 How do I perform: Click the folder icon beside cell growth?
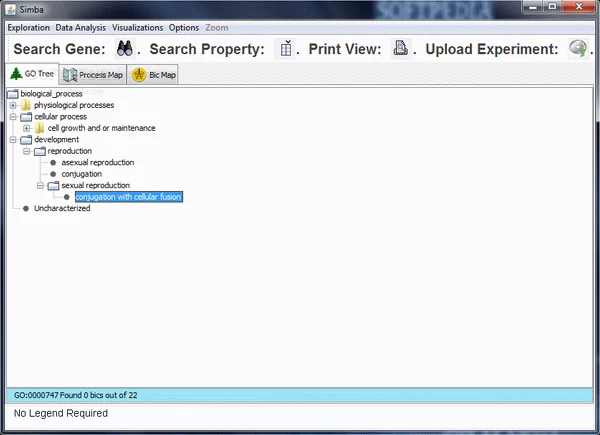tap(40, 128)
